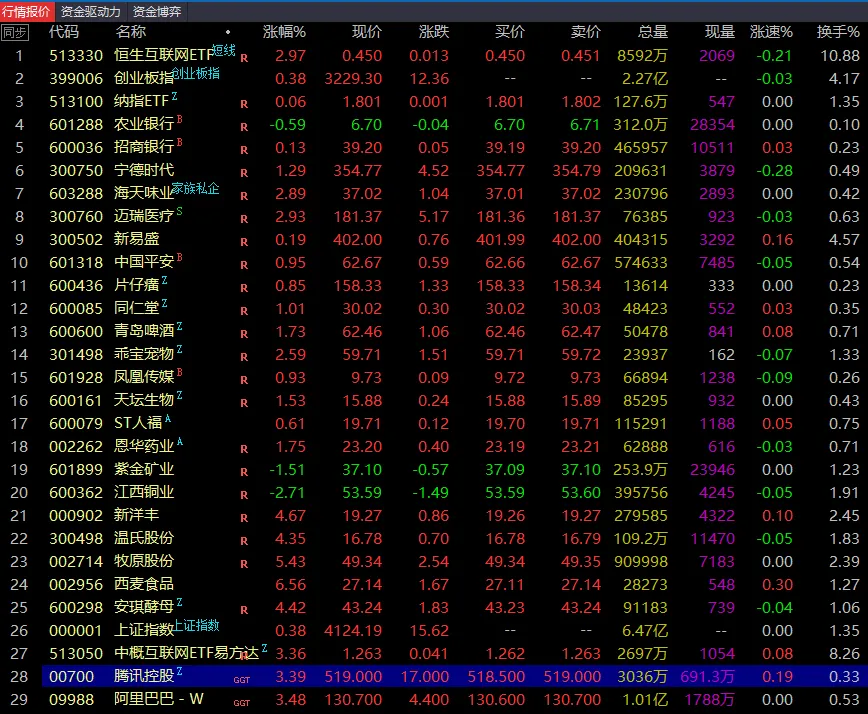This screenshot has height=714, width=868.
Task: Click the volume 8592万 in row 1
Action: pos(643,56)
